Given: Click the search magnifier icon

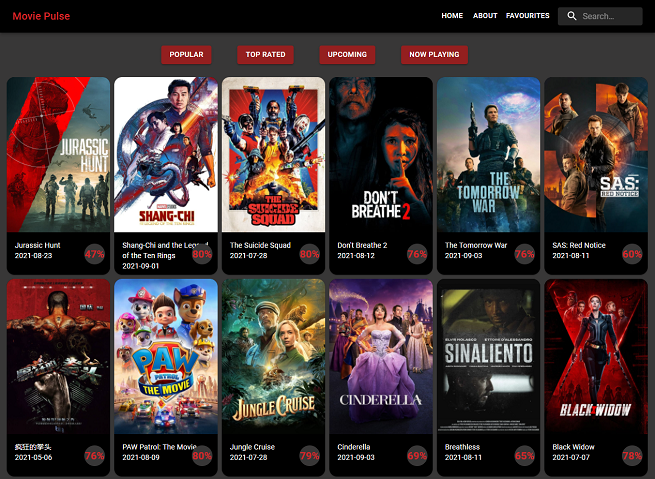Looking at the screenshot, I should [x=572, y=16].
